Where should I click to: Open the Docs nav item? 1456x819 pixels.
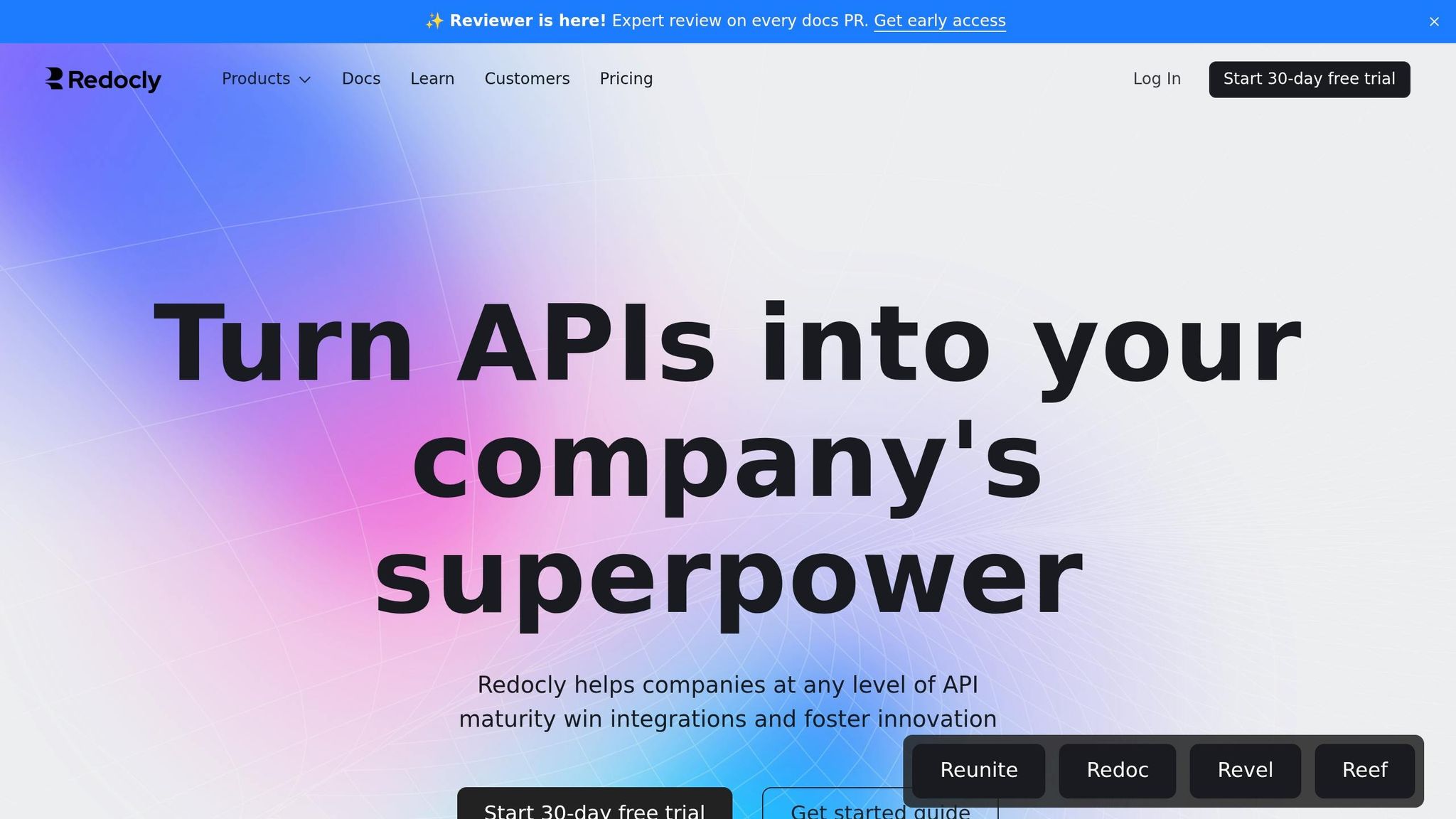(361, 79)
